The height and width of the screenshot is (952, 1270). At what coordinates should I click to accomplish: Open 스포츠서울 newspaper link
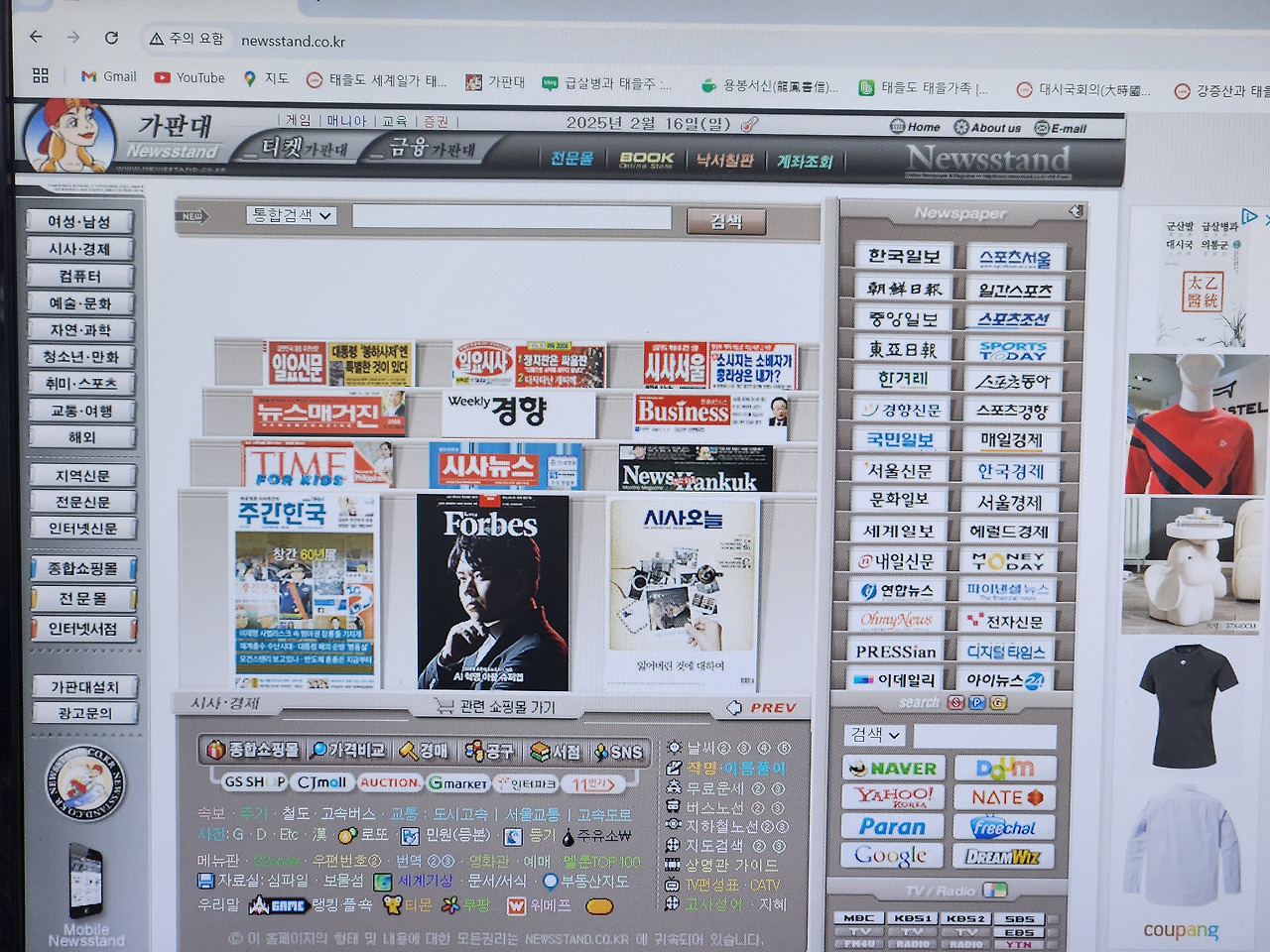coord(1015,259)
